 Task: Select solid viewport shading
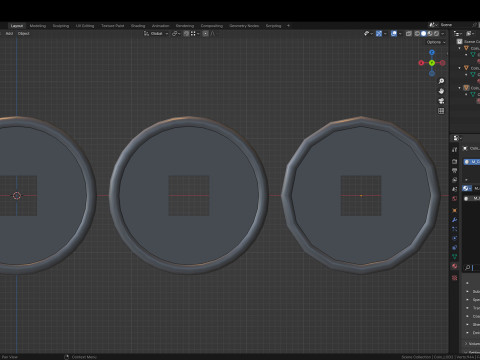pos(424,34)
